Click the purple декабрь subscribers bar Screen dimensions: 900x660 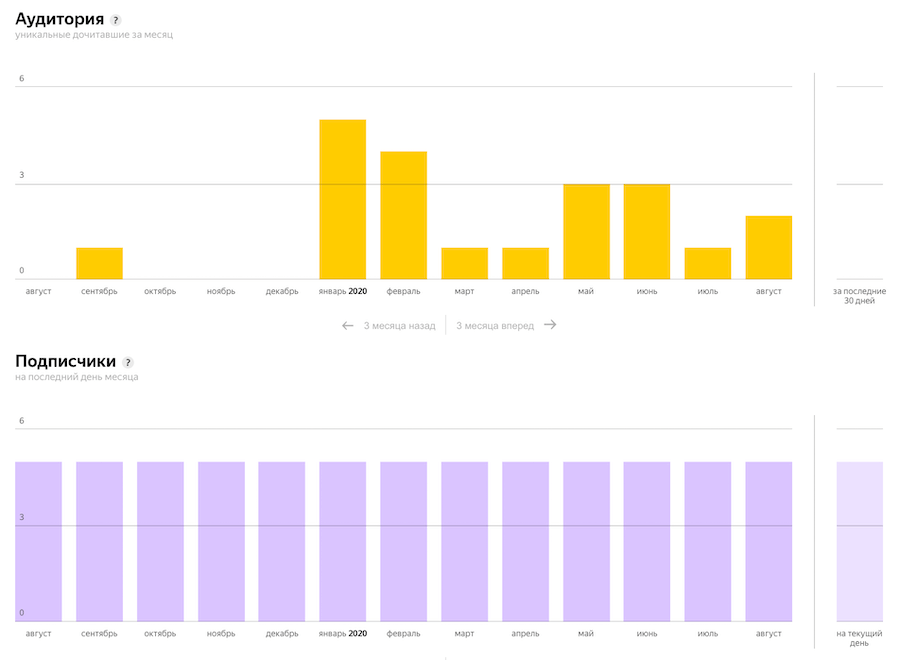[282, 541]
